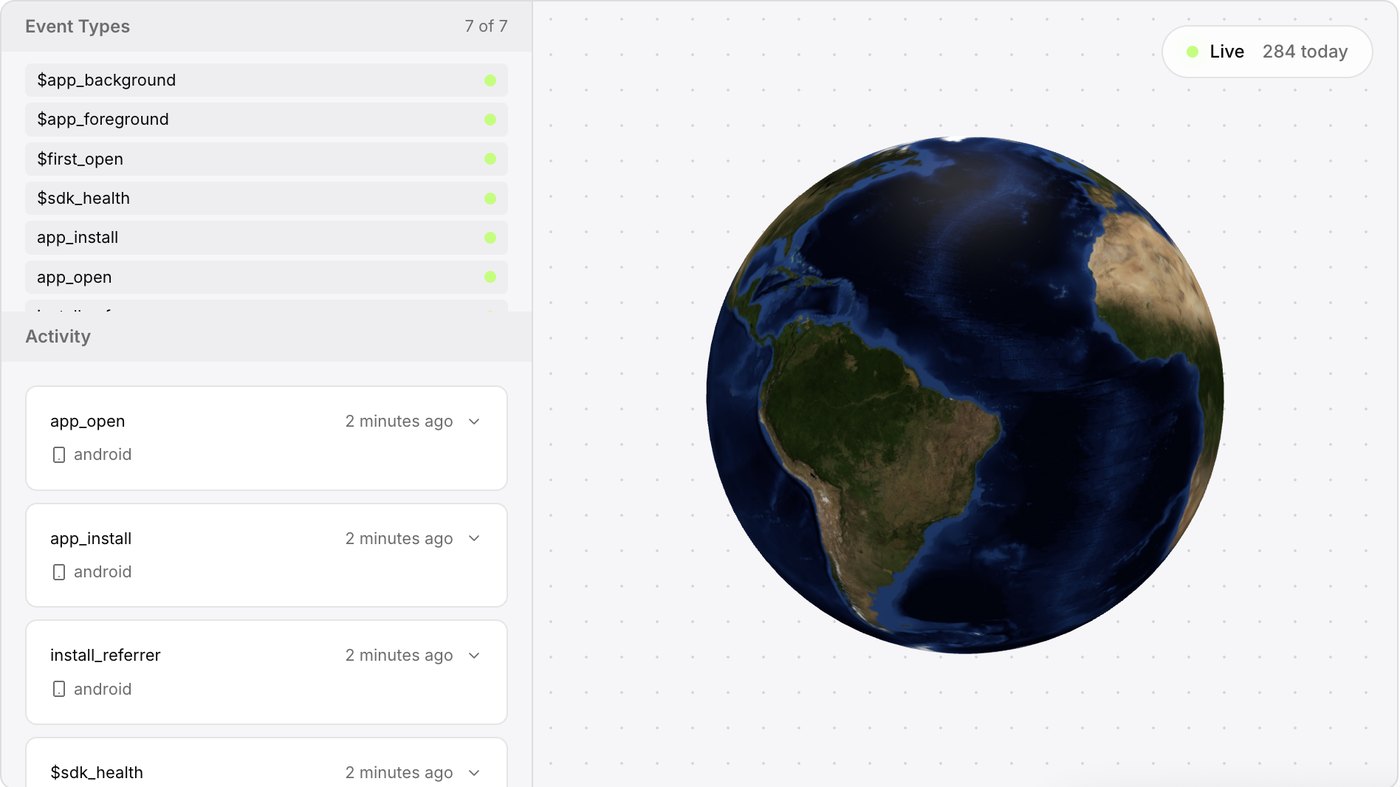
Task: Toggle the app_open event type dot
Action: (x=490, y=277)
